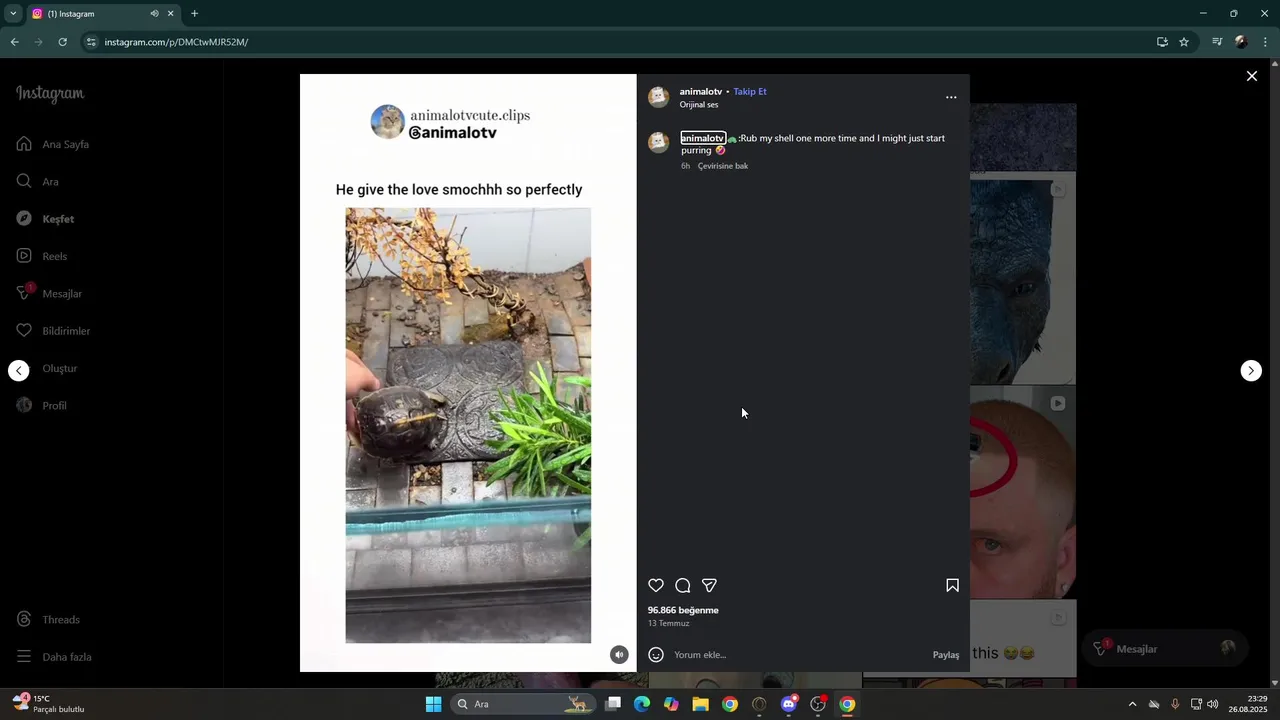Image resolution: width=1280 pixels, height=720 pixels.
Task: Open Mesajlar in the sidebar
Action: click(49, 294)
